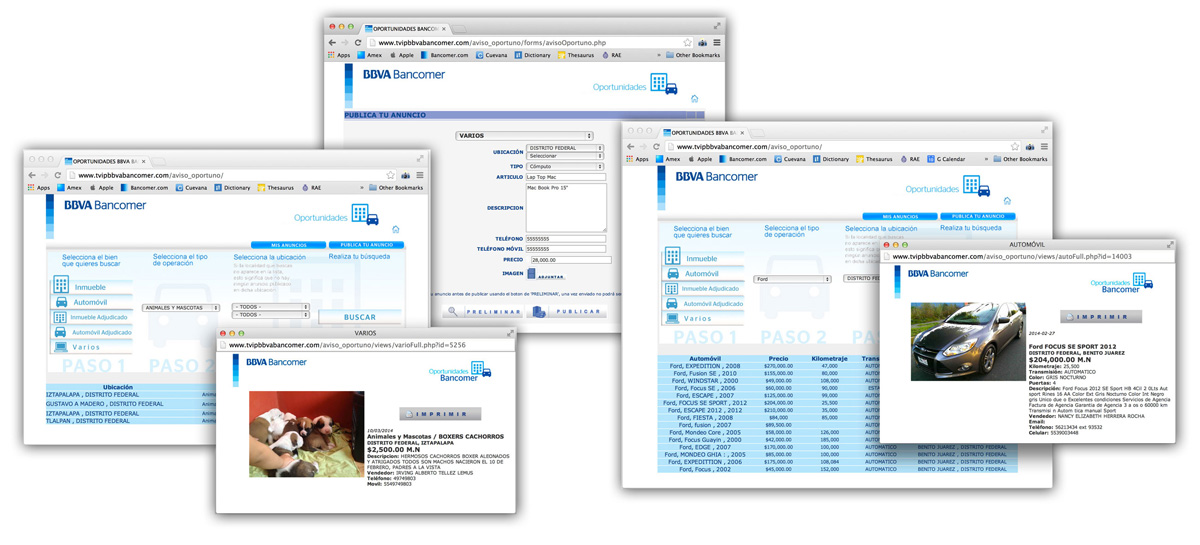Click the magnifier Preliminar button on the form
Image resolution: width=1200 pixels, height=545 pixels.
coord(482,312)
